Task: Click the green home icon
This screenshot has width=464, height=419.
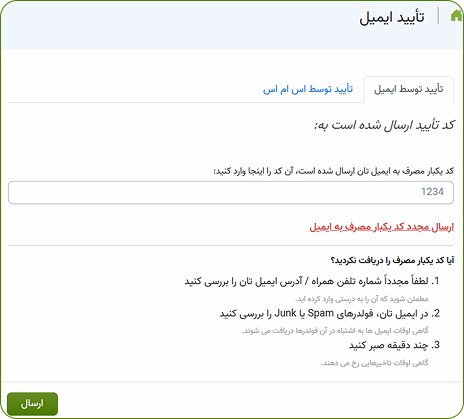Action: (457, 15)
